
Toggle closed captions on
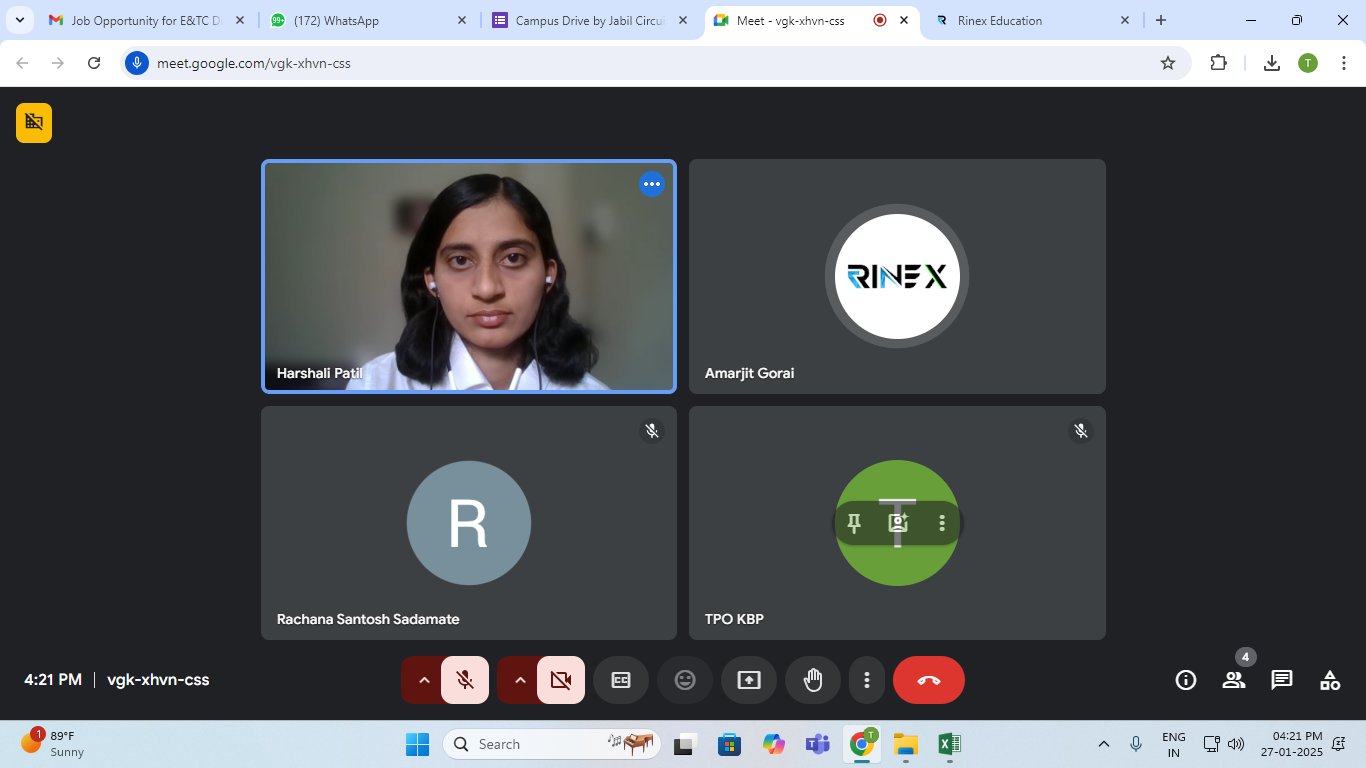pos(621,680)
